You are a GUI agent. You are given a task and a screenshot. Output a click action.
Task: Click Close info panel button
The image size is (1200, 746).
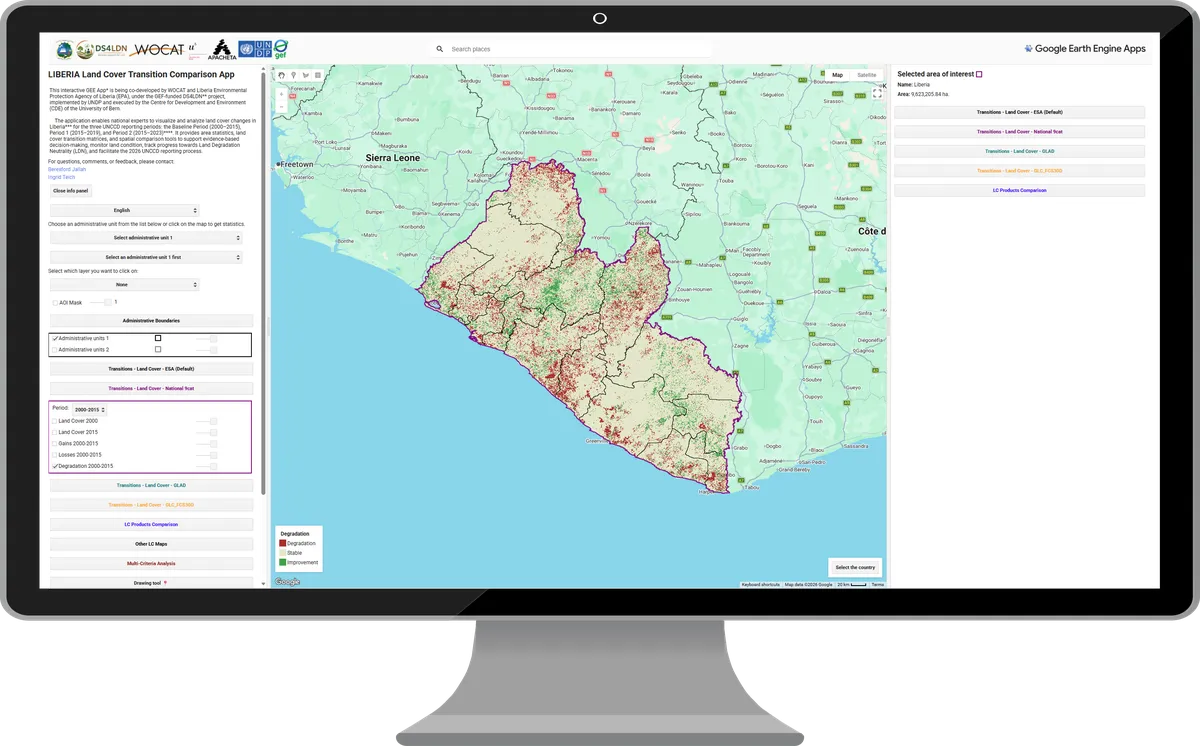pyautogui.click(x=71, y=190)
